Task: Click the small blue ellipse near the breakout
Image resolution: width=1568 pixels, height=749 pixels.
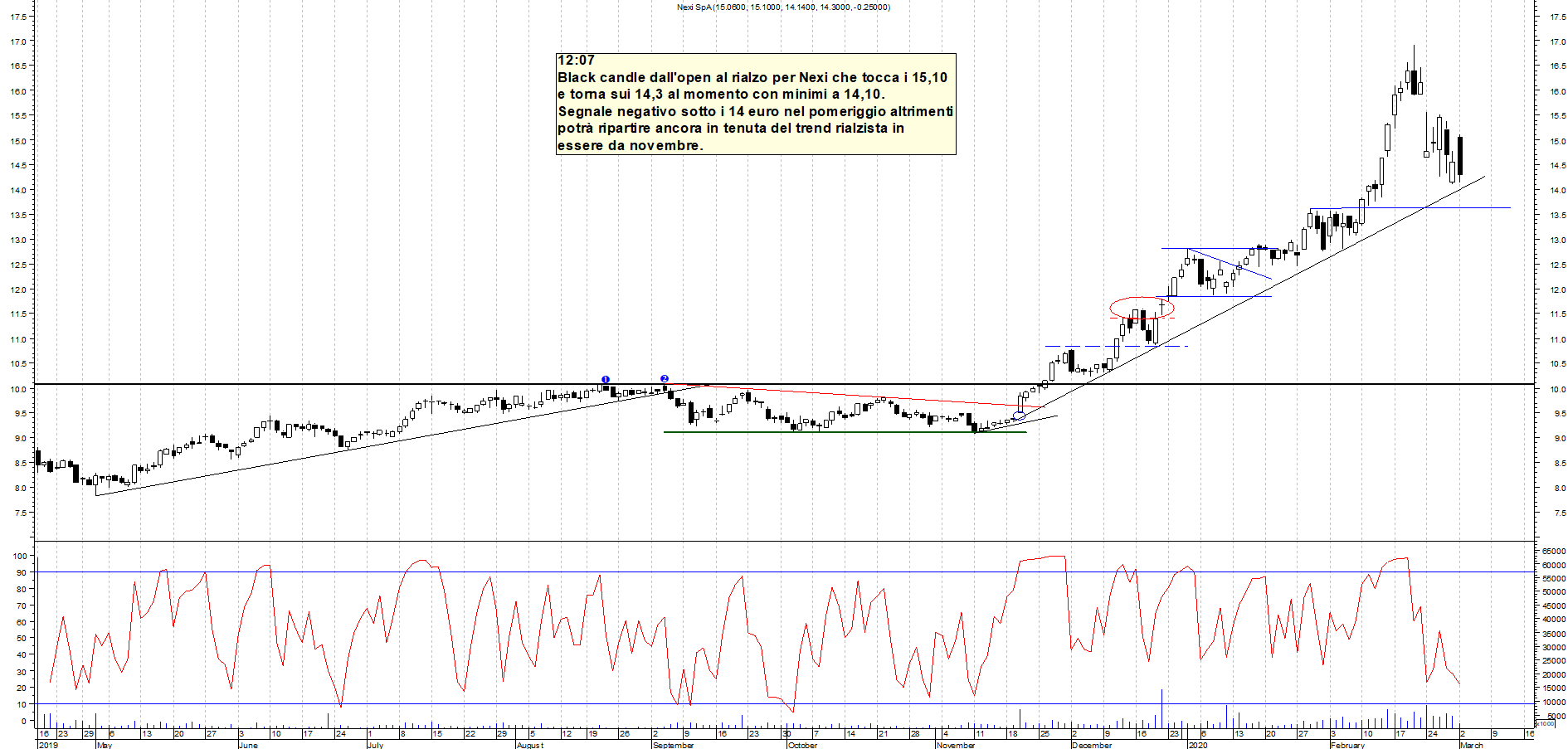Action: 1020,416
